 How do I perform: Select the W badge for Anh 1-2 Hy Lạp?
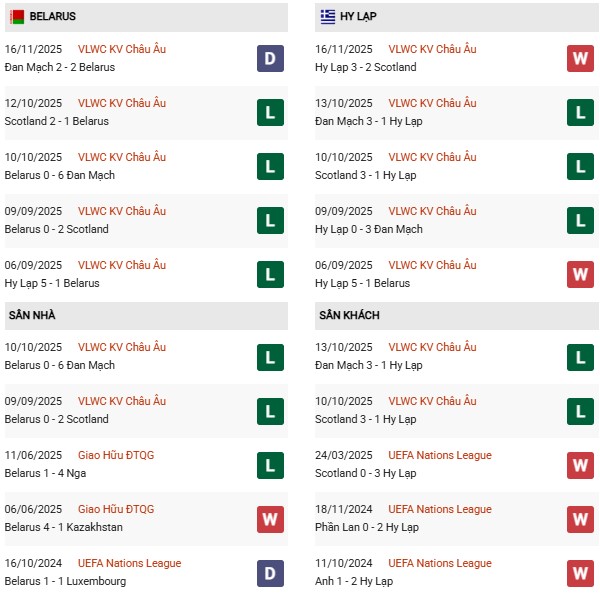580,573
